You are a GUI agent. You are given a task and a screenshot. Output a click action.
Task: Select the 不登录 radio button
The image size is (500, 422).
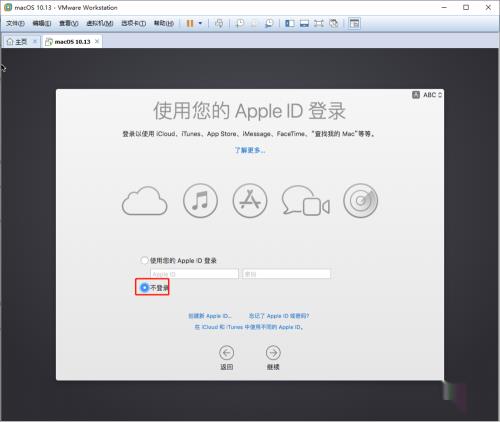click(144, 287)
